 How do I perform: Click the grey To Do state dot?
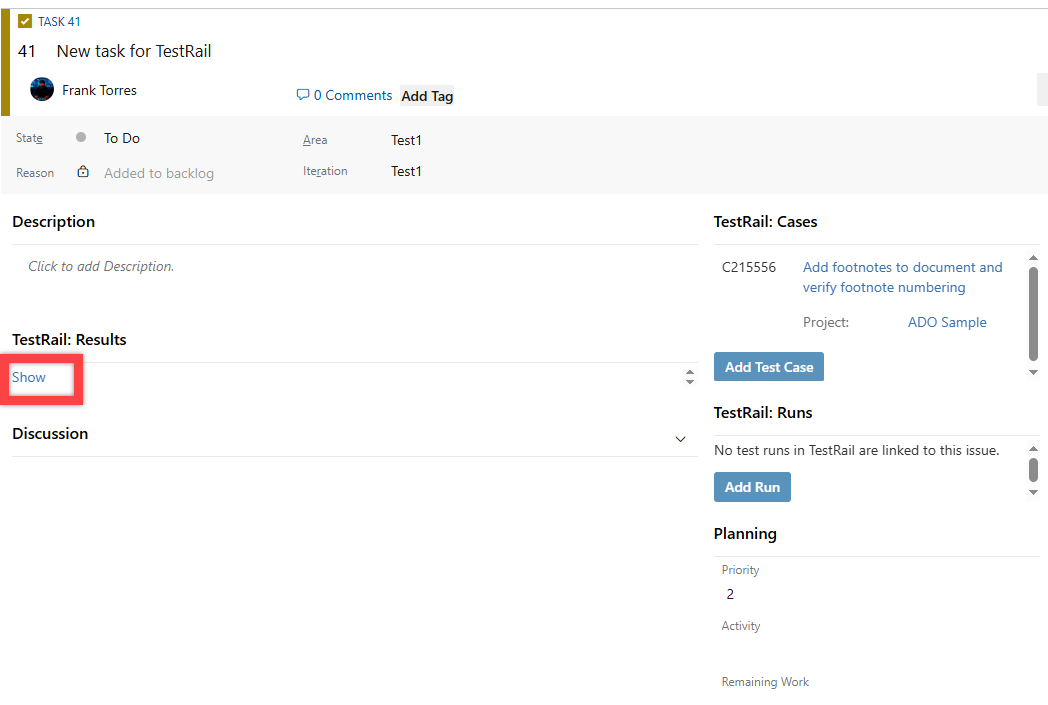pyautogui.click(x=81, y=137)
